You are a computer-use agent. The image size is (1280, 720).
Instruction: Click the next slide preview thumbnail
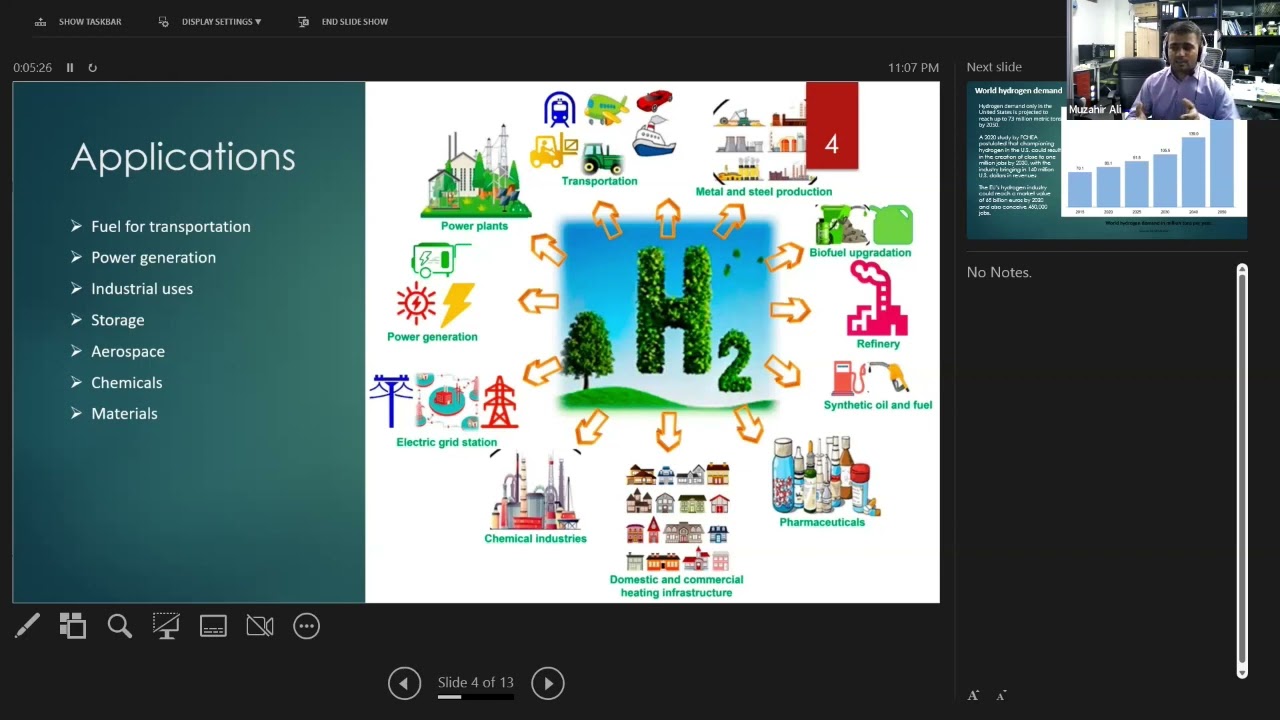click(x=1106, y=161)
